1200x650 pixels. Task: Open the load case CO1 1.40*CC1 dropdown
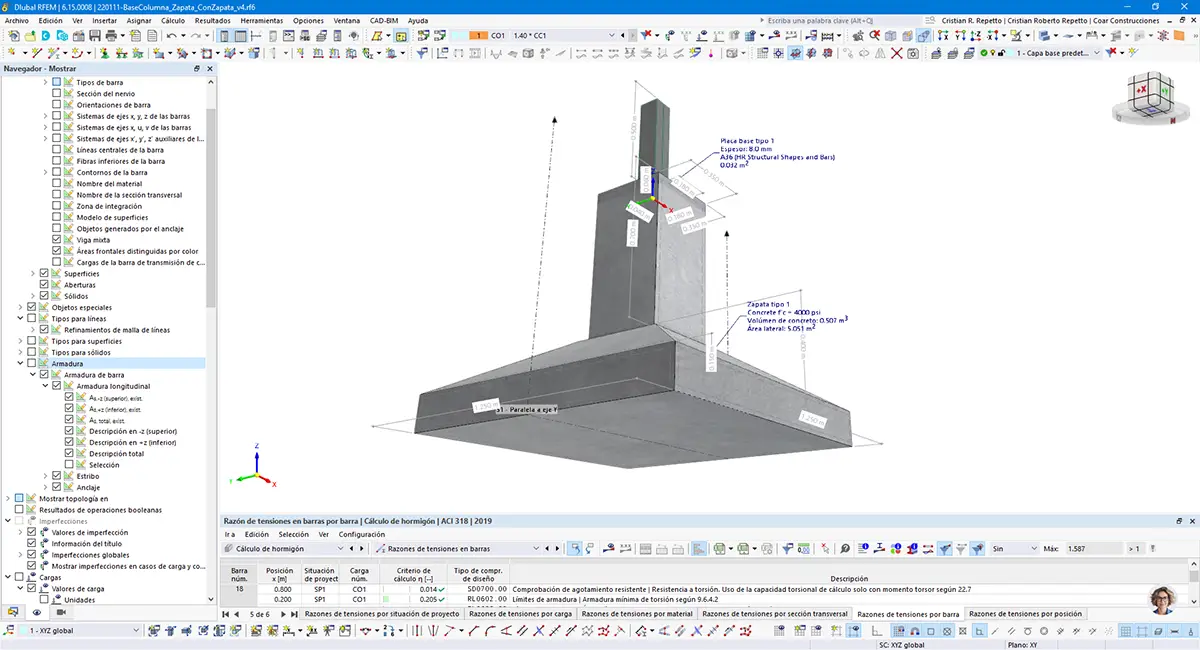click(x=611, y=36)
